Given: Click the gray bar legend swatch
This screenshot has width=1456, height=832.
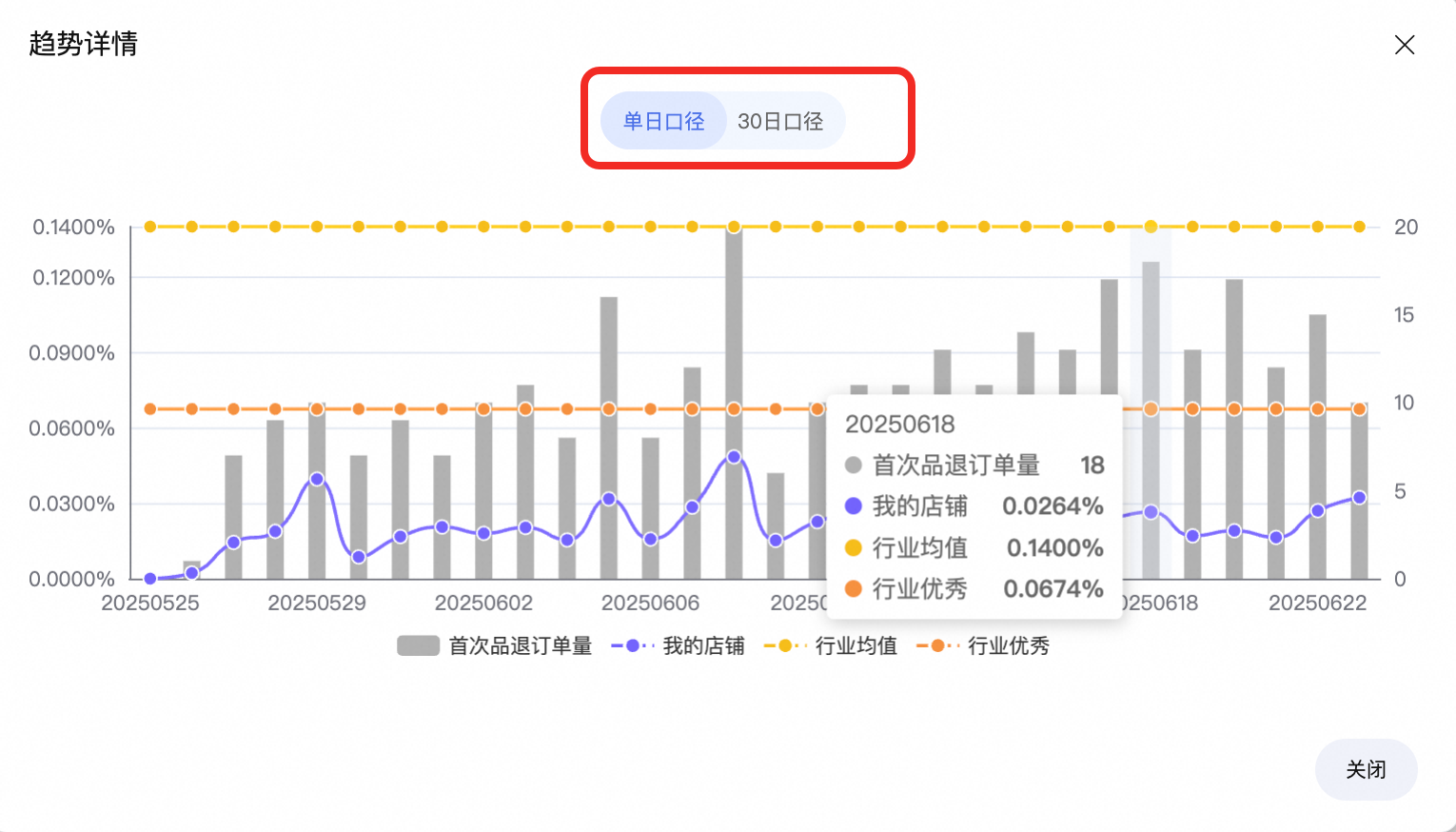Looking at the screenshot, I should [x=418, y=646].
